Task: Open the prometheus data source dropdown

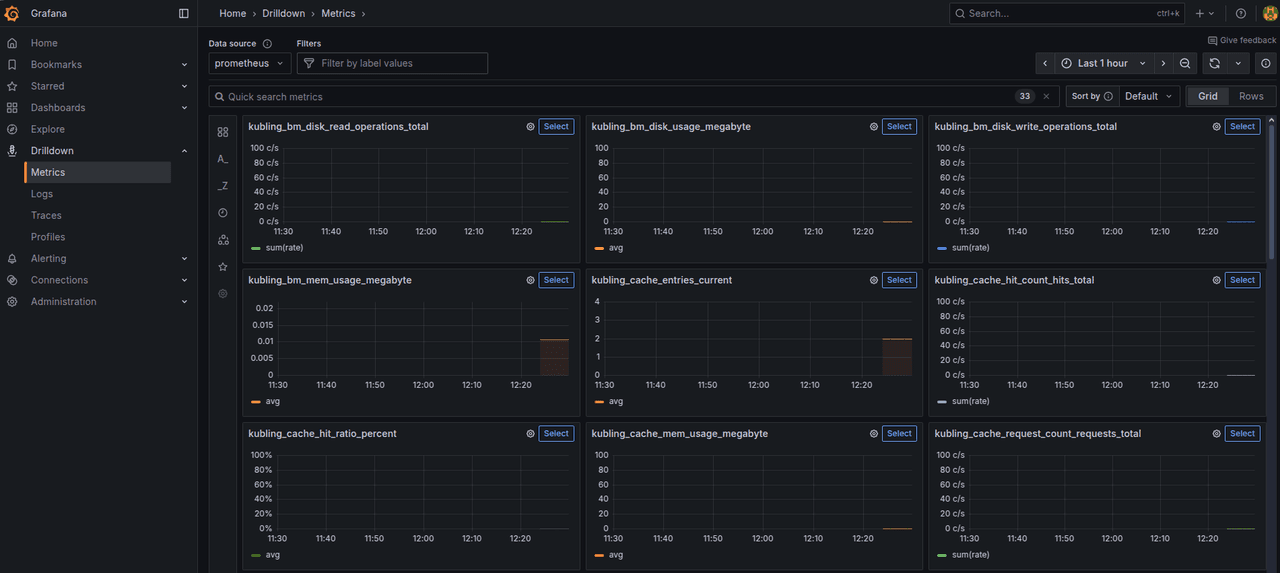Action: pos(250,63)
